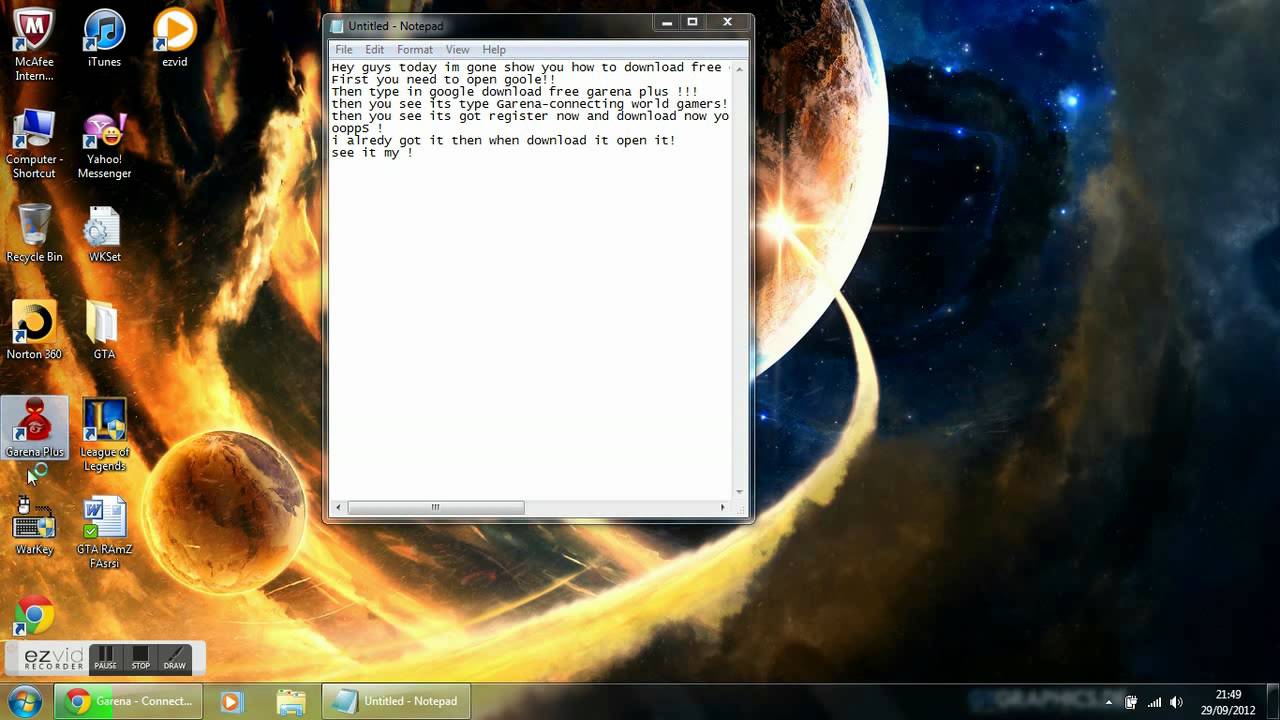
Task: Click Notepad vertical scrollbar up arrow
Action: 740,67
